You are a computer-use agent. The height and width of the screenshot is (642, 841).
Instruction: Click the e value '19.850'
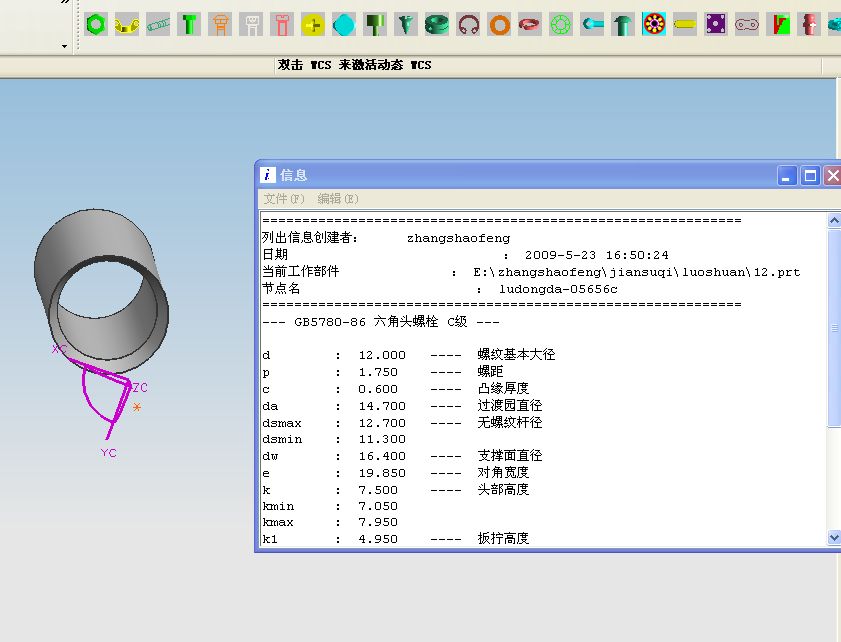382,473
